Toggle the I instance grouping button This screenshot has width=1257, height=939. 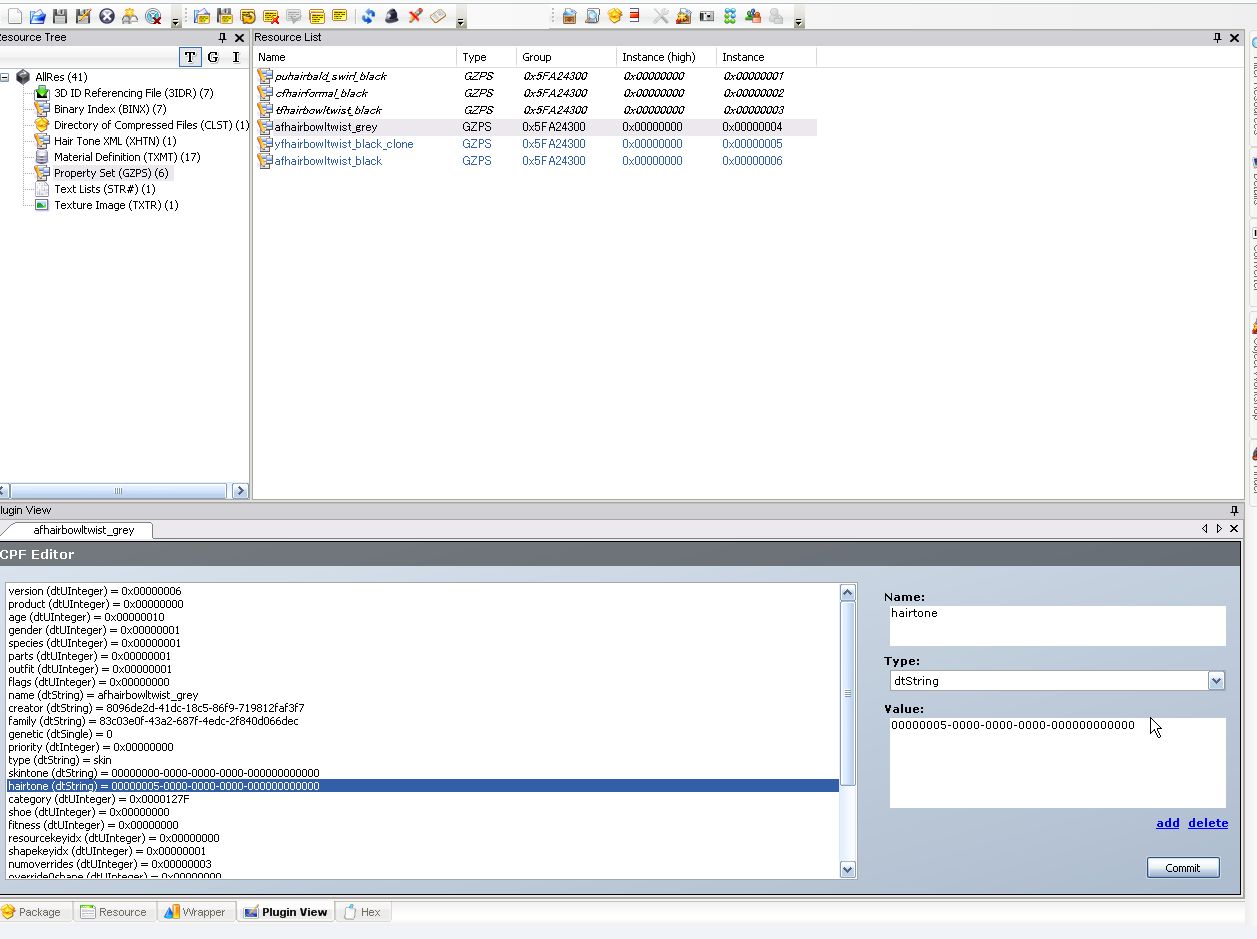click(236, 57)
